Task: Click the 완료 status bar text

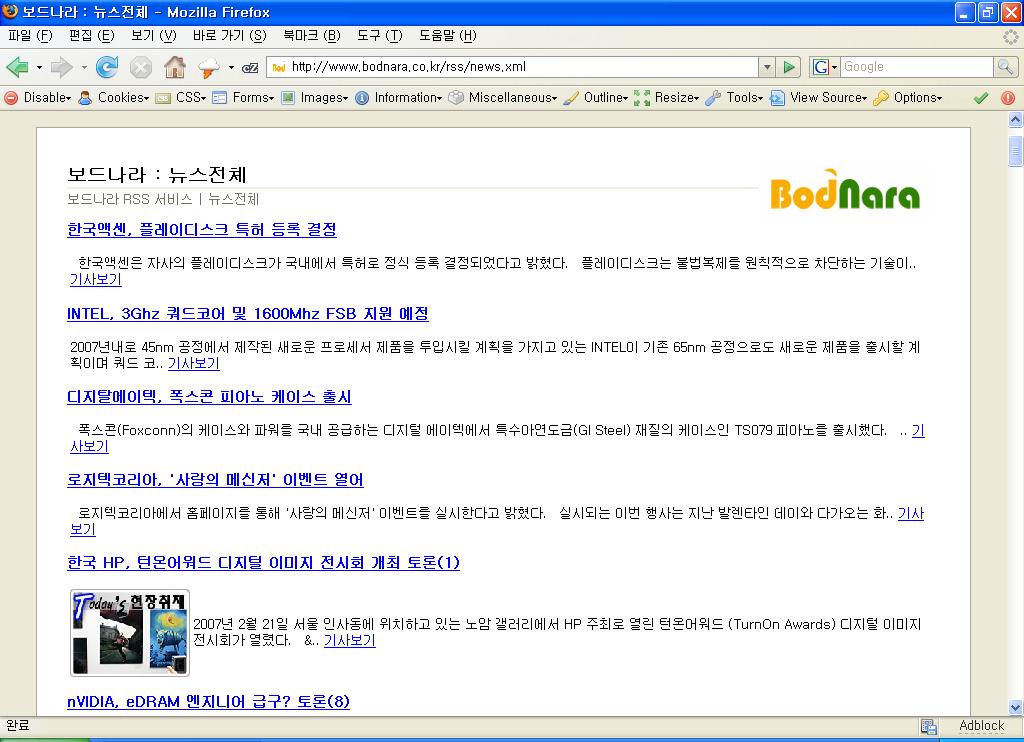Action: [18, 725]
